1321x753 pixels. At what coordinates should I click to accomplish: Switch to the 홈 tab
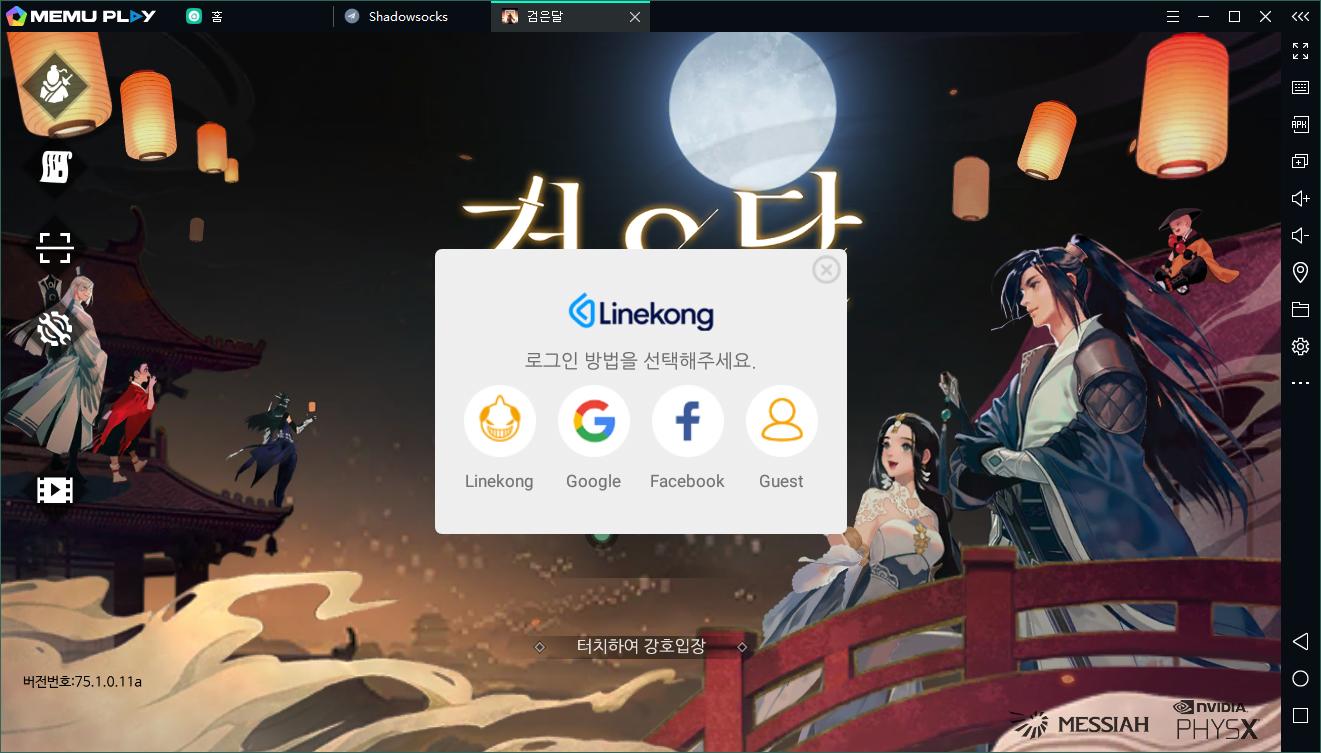pyautogui.click(x=217, y=17)
